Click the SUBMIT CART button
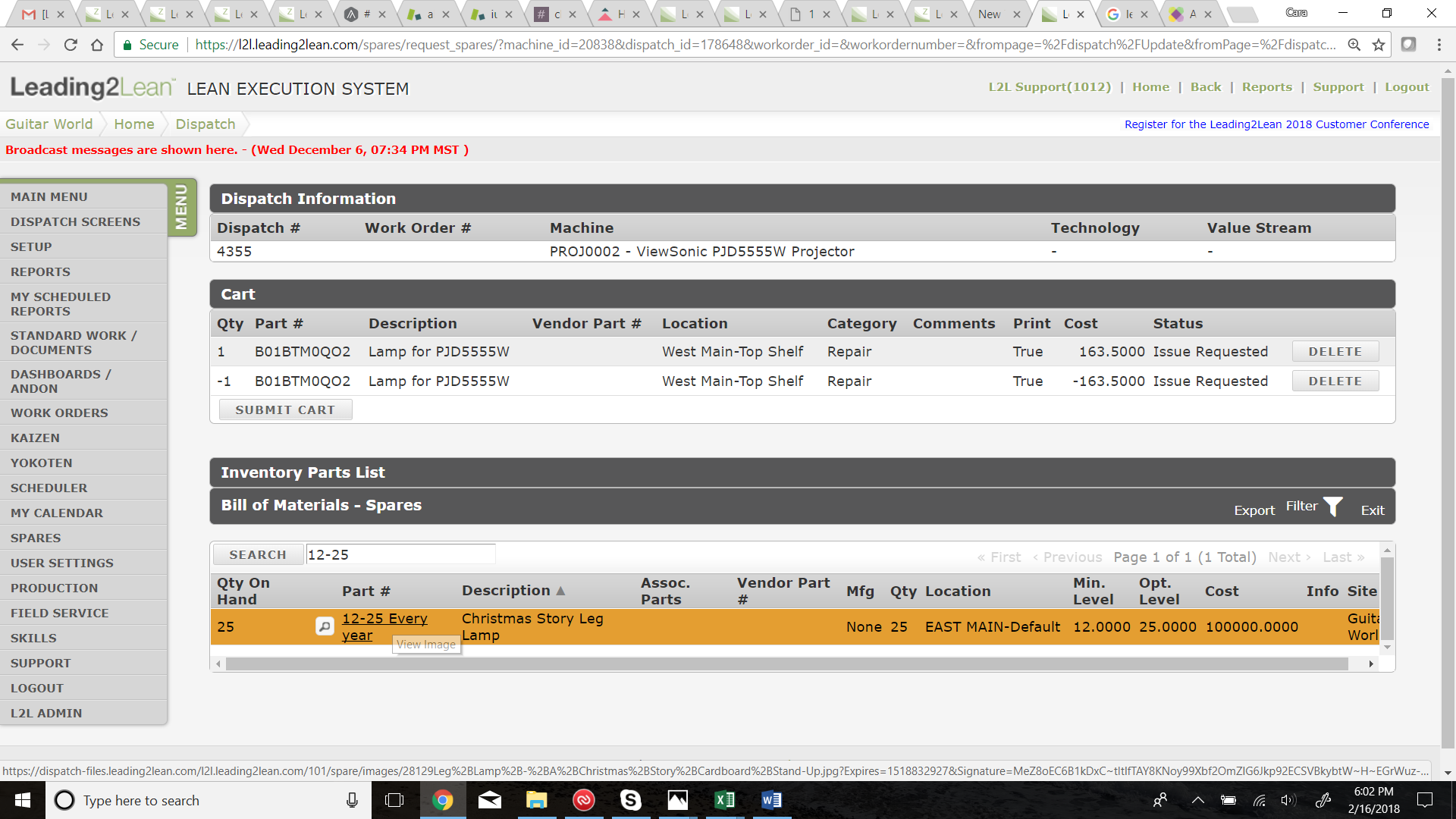The image size is (1456, 819). click(285, 409)
